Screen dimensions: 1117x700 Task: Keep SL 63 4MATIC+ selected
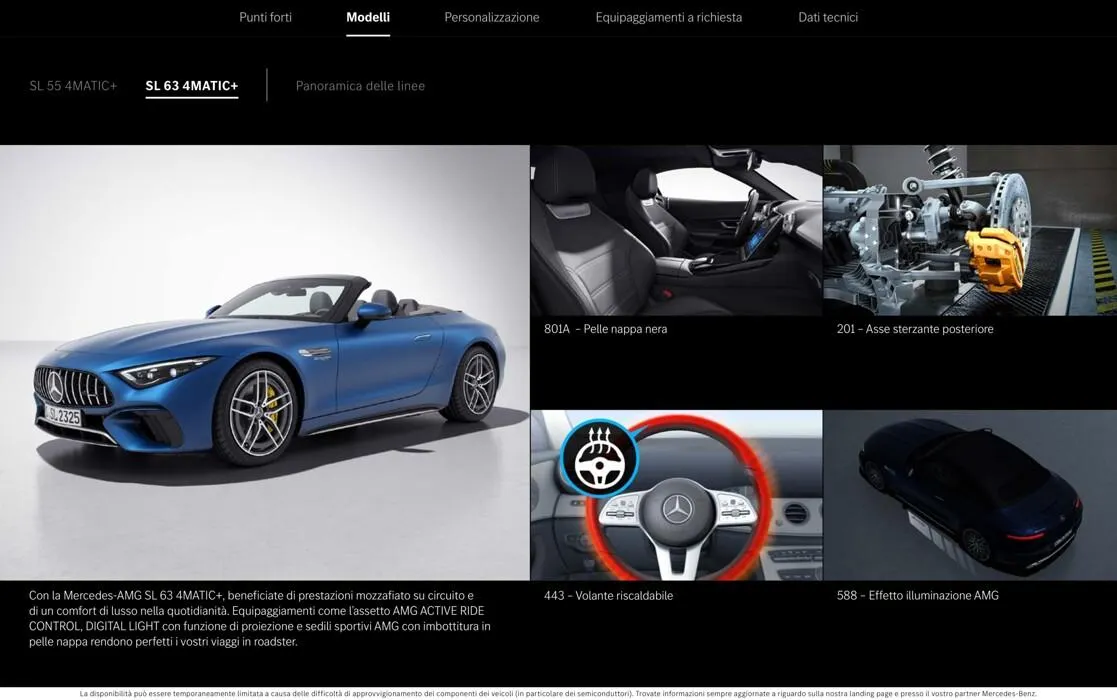click(x=191, y=85)
